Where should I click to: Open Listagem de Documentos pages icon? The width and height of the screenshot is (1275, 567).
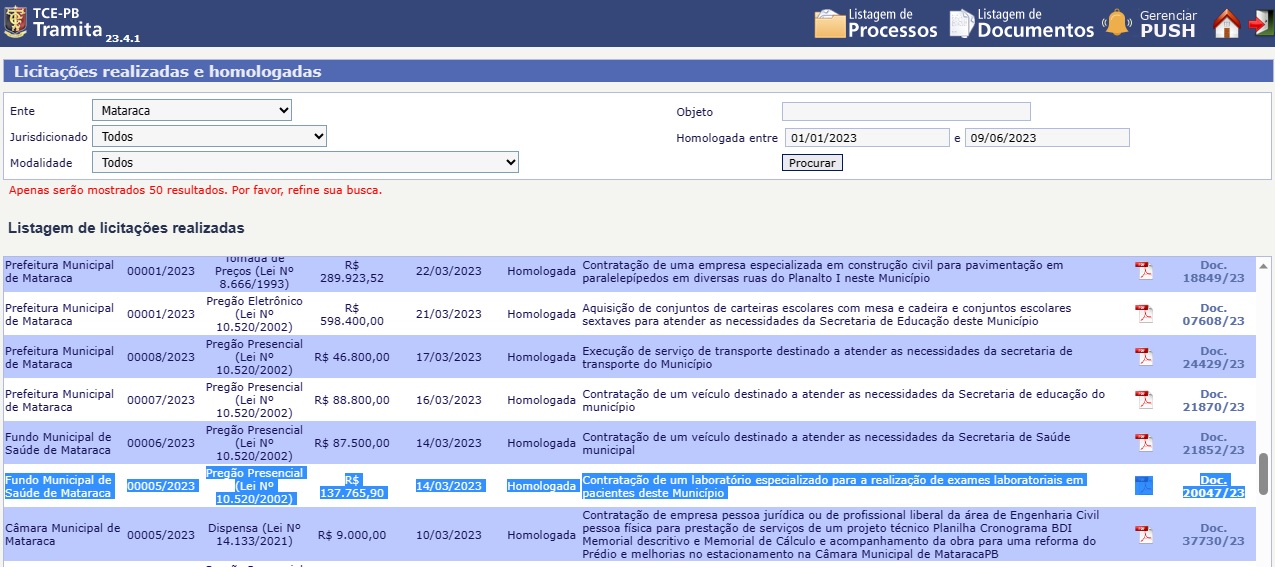[961, 23]
